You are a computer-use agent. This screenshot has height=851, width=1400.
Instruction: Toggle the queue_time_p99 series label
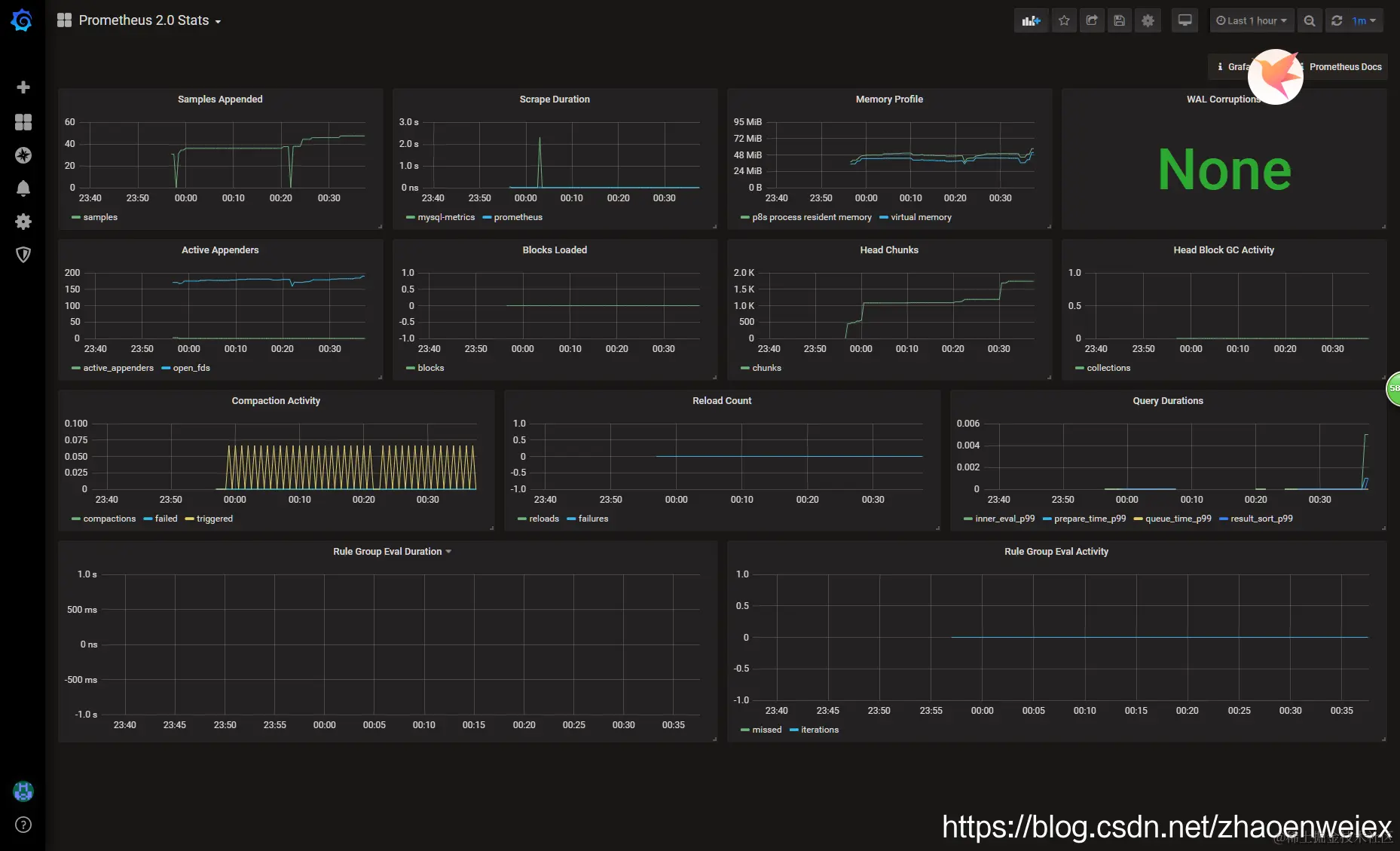pos(1178,519)
